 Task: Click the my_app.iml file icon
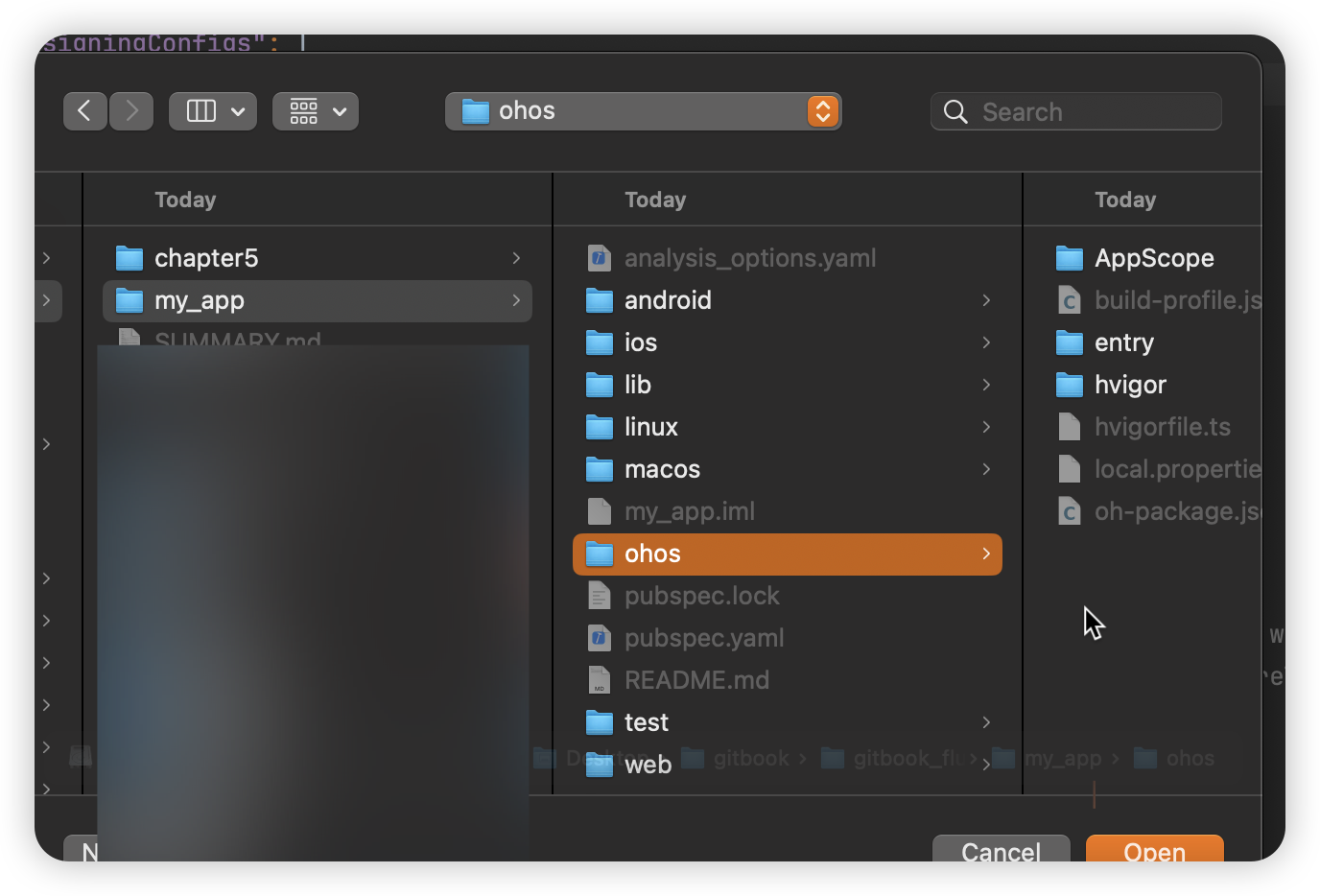600,511
